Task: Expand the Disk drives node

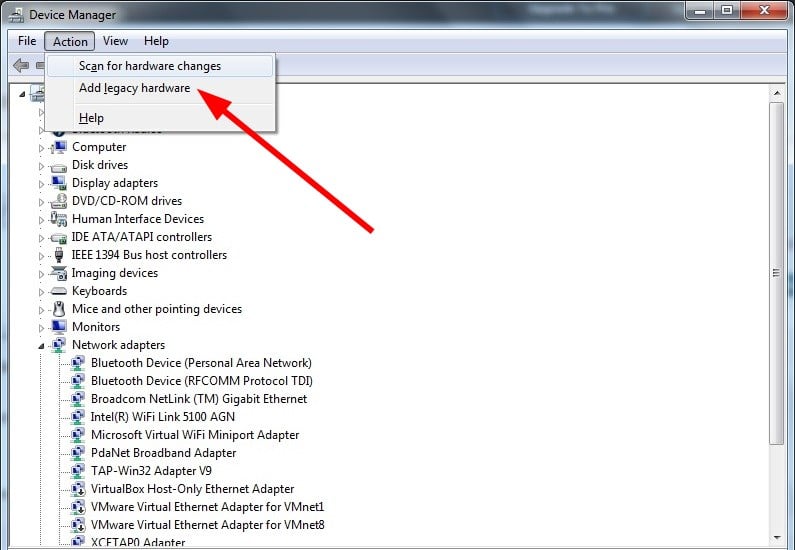Action: 42,166
